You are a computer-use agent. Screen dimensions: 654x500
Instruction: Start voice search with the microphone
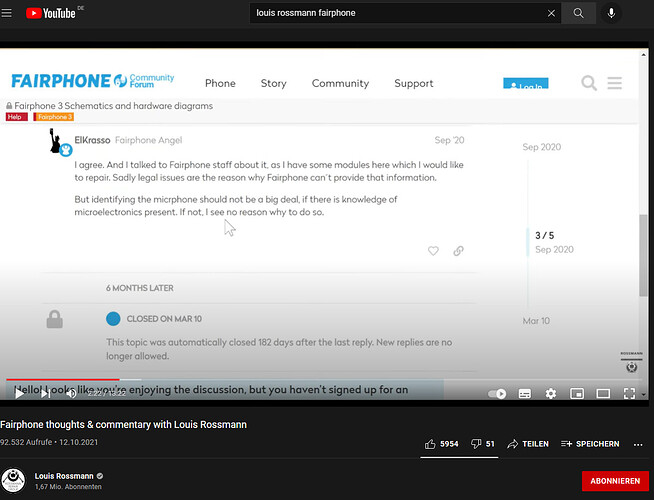click(611, 13)
